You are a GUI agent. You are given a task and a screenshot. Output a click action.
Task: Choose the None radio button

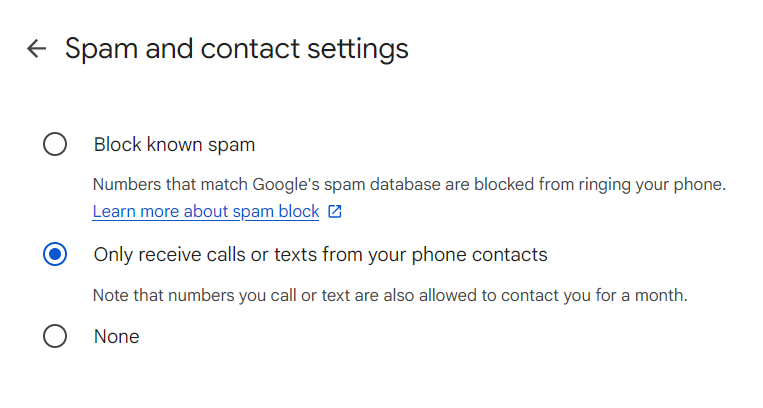point(55,336)
